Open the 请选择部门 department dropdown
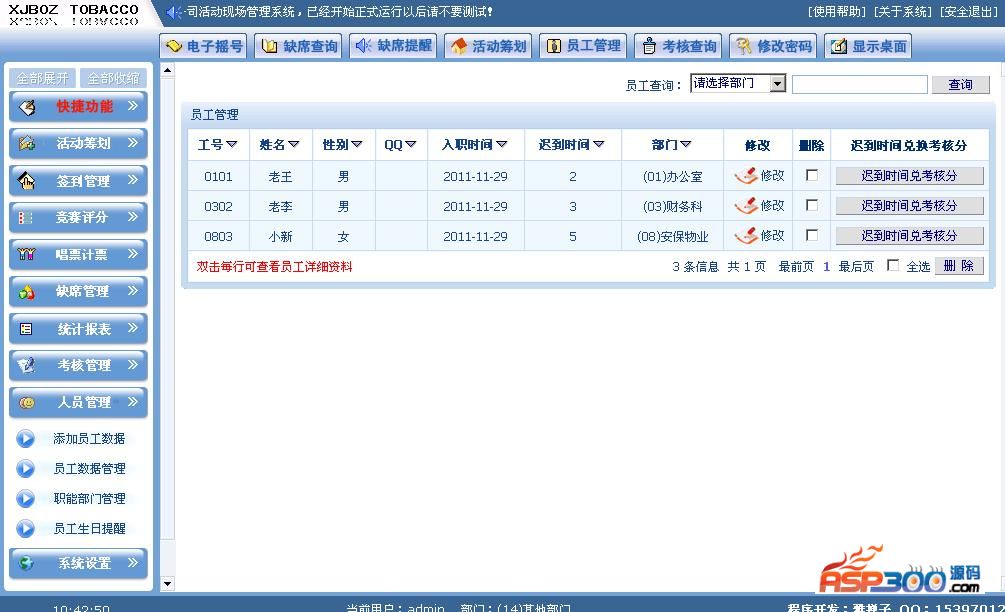 pyautogui.click(x=778, y=84)
